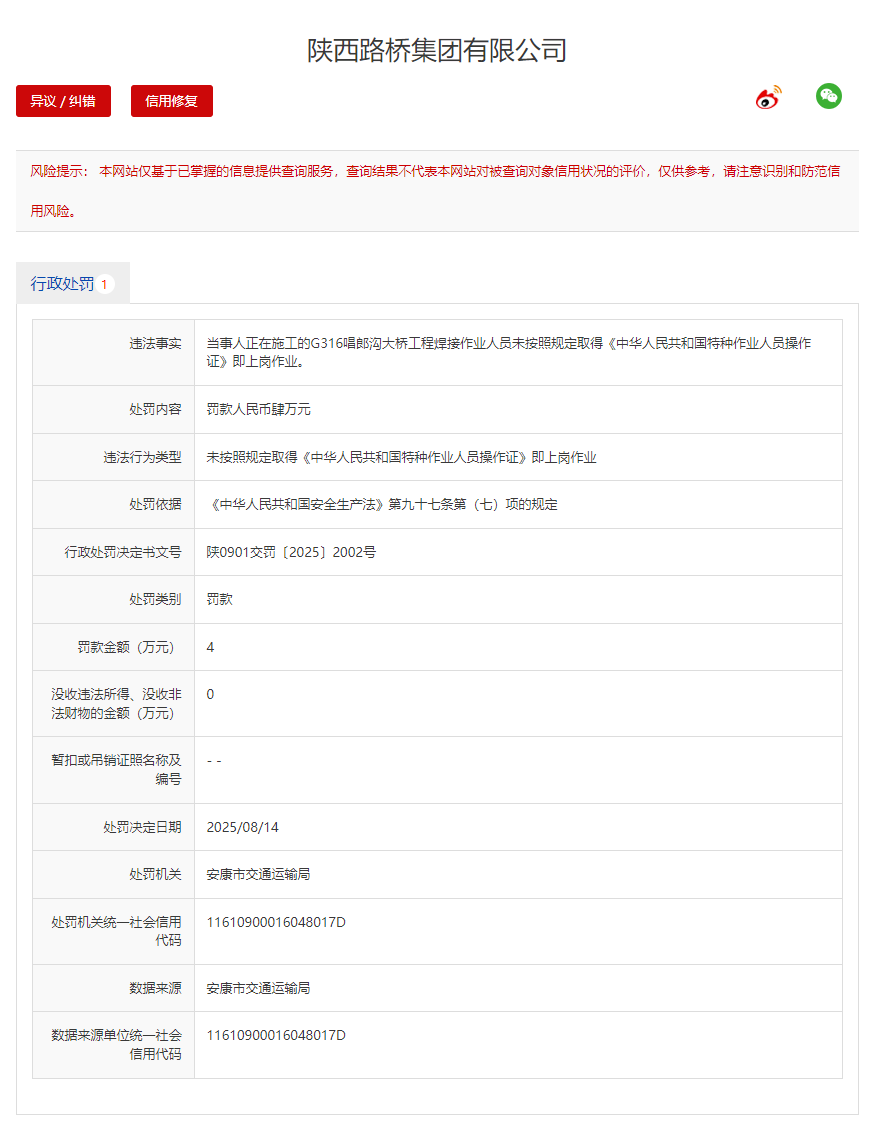The width and height of the screenshot is (875, 1123).
Task: Click the 处罚内容 label
Action: pyautogui.click(x=155, y=409)
